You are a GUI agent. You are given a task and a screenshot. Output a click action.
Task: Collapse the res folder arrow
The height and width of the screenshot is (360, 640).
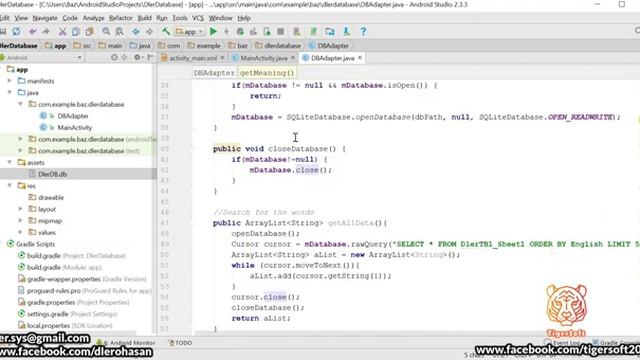(10, 186)
